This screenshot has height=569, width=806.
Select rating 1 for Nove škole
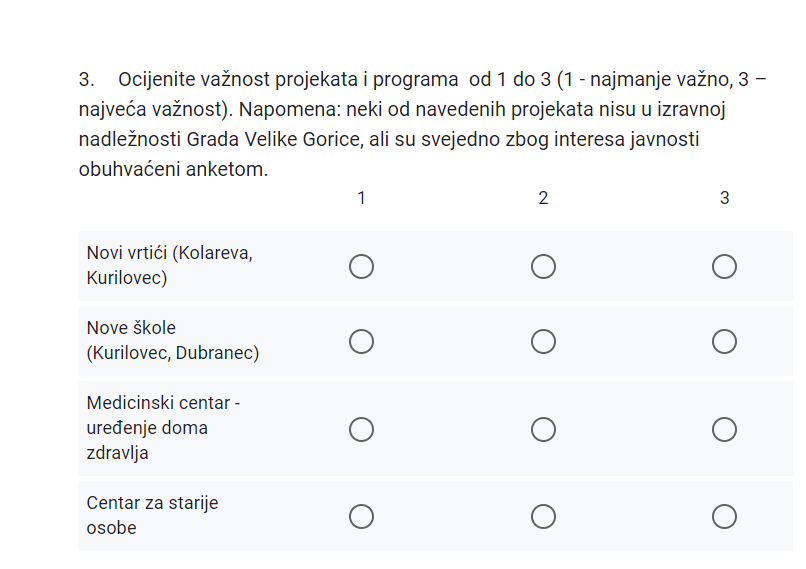361,341
